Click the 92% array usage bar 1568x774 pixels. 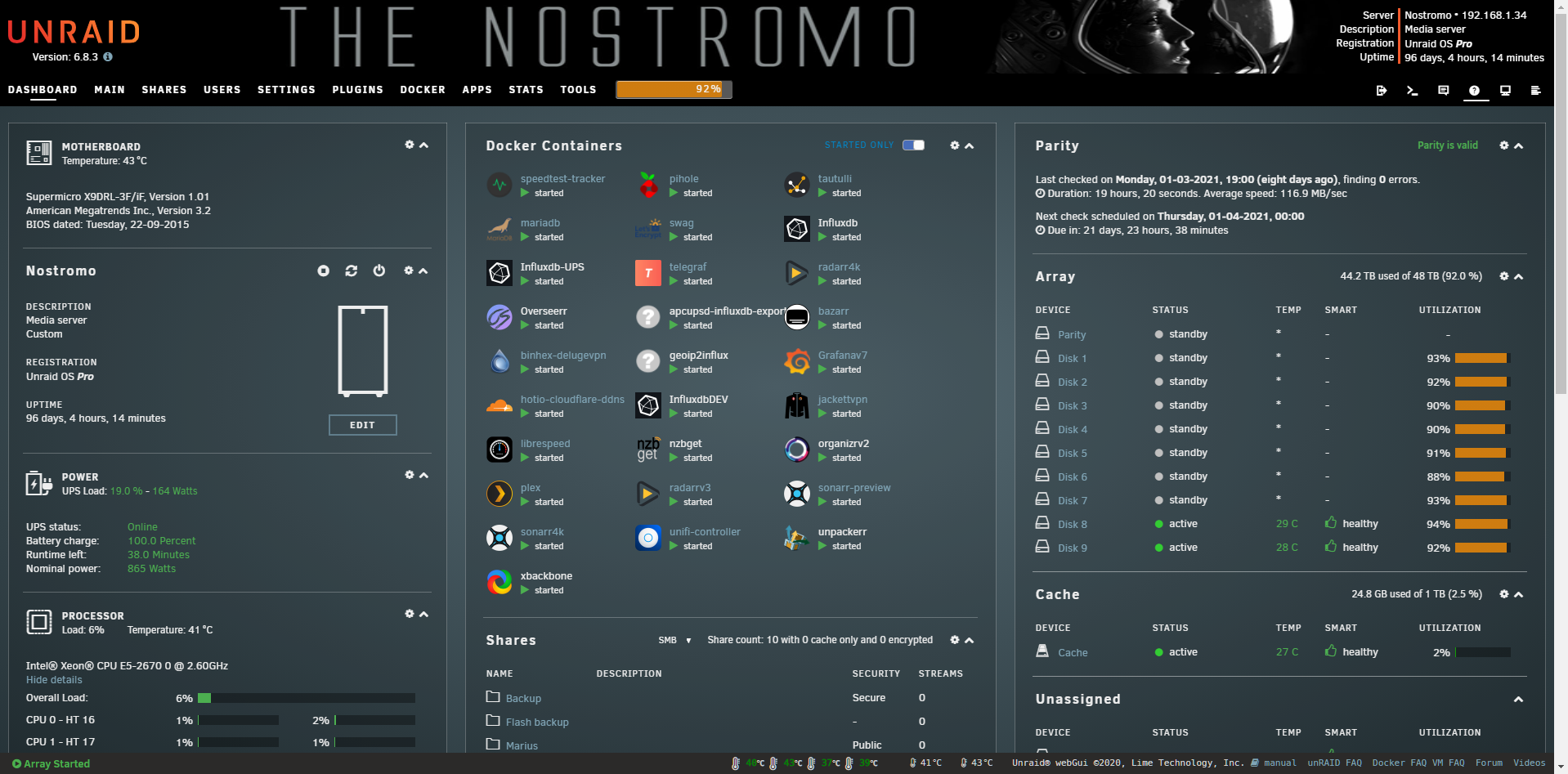pyautogui.click(x=674, y=89)
